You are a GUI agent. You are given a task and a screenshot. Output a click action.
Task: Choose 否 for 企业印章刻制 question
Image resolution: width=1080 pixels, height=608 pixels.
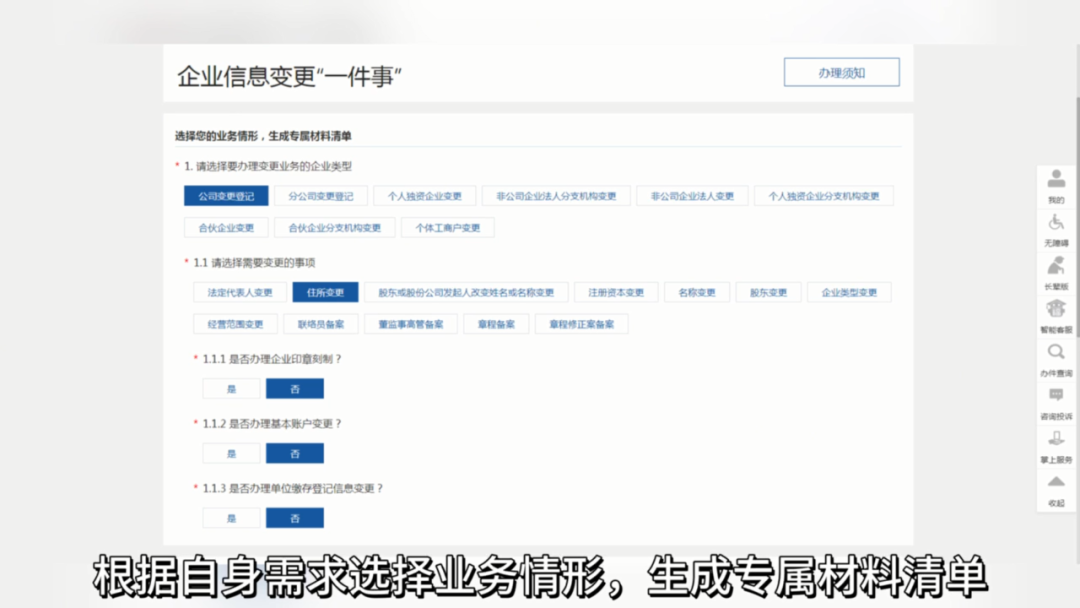tap(295, 389)
